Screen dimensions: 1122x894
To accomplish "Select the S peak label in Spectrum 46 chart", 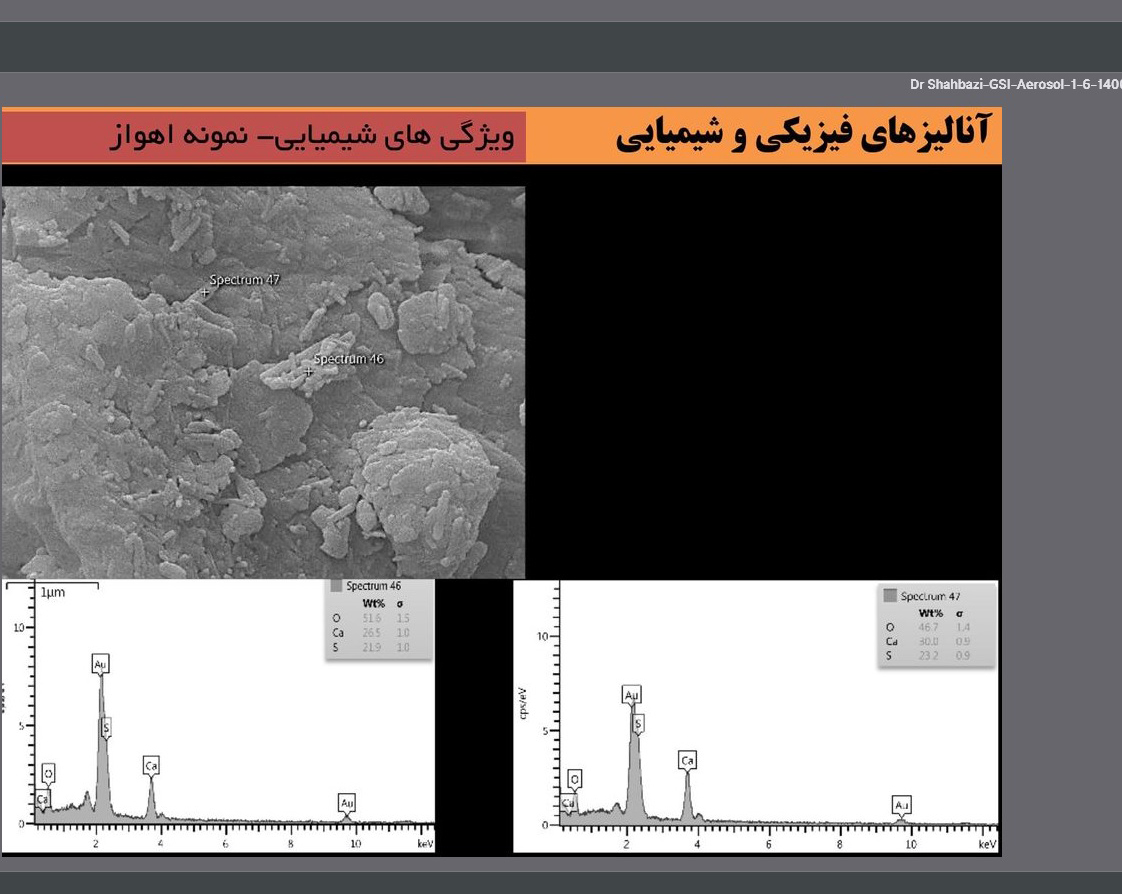I will (106, 728).
